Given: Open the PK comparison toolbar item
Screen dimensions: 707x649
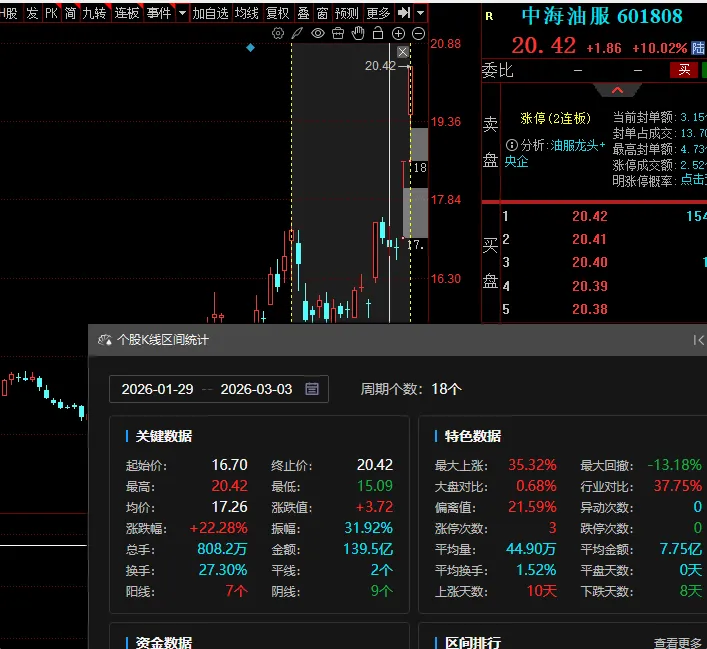Looking at the screenshot, I should 51,14.
